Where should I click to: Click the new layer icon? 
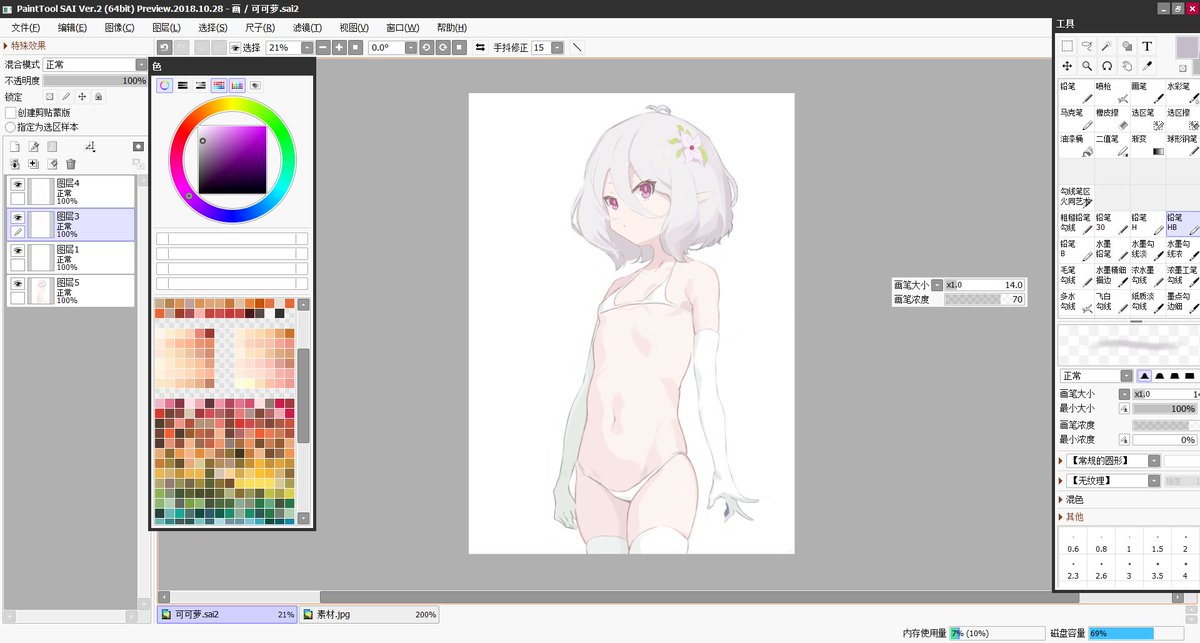click(x=15, y=147)
